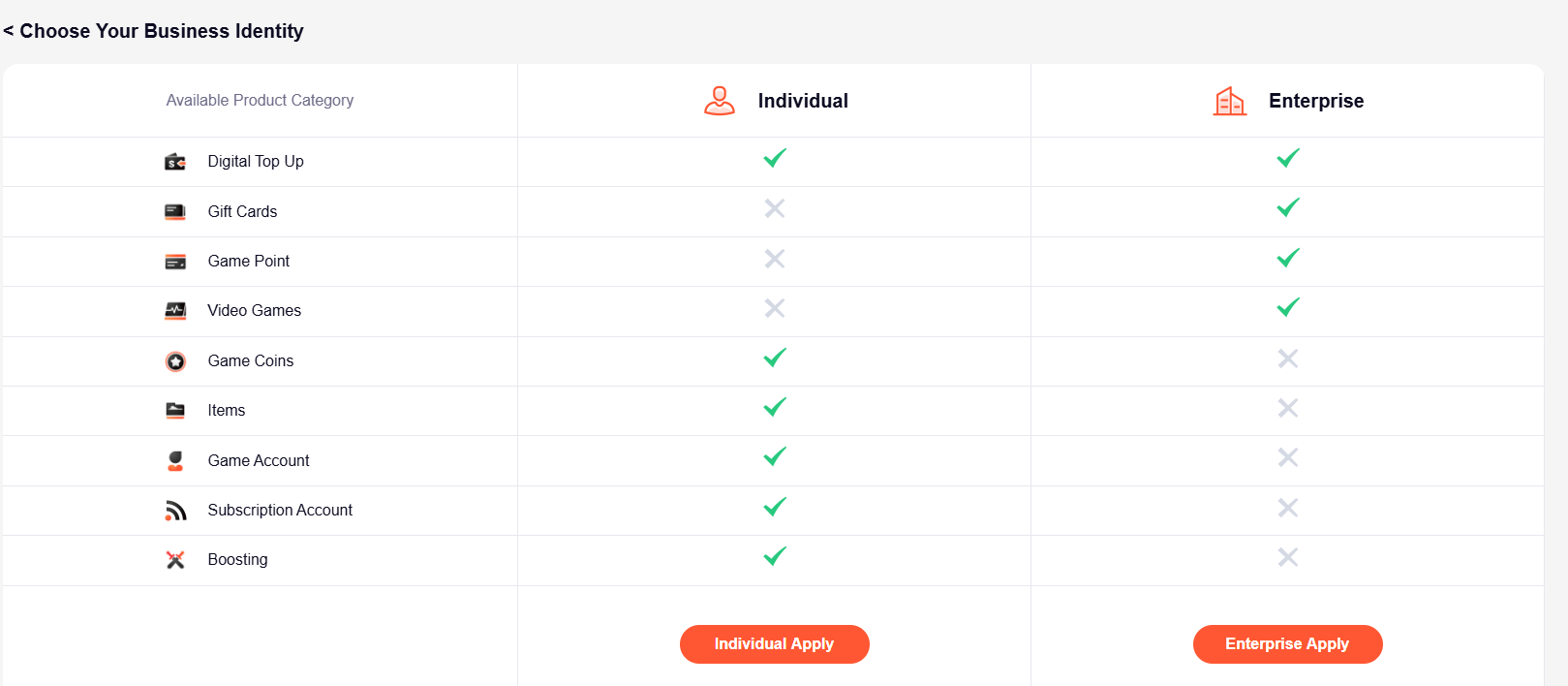
Task: Click Enterprise checkmark for Gift Cards
Action: (x=1288, y=207)
